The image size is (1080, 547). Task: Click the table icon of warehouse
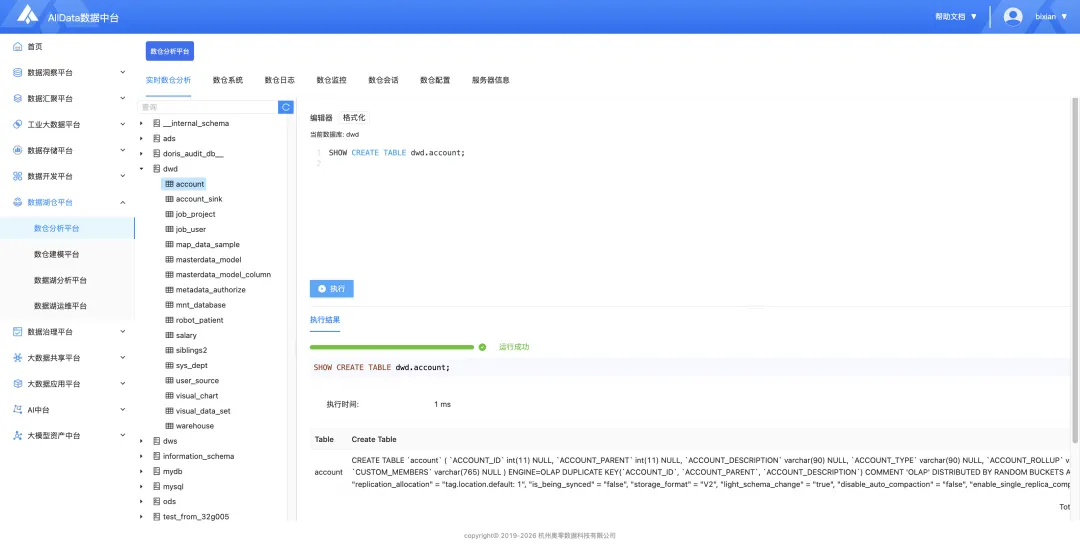click(x=169, y=426)
